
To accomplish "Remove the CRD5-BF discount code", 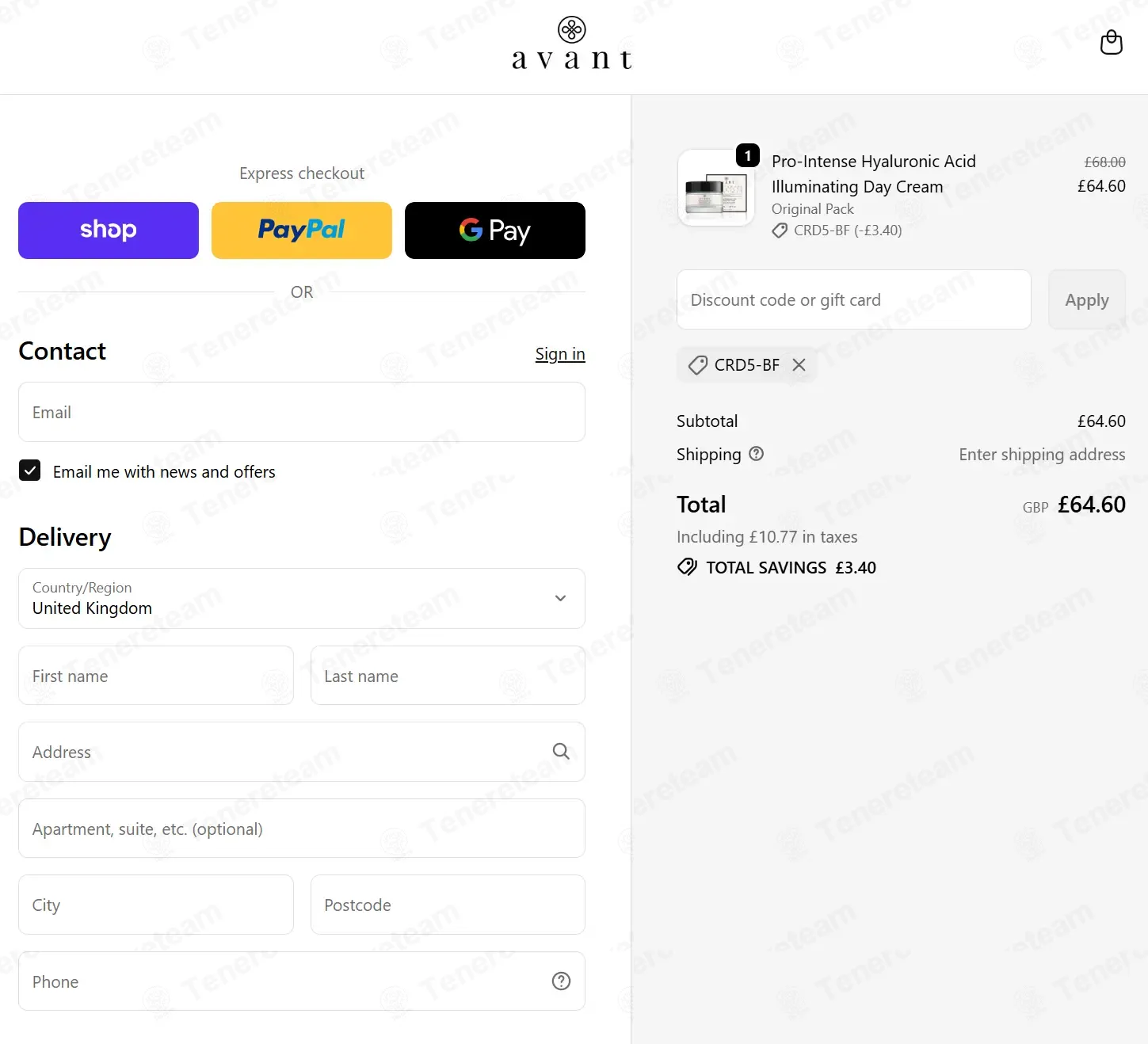I will pos(799,365).
